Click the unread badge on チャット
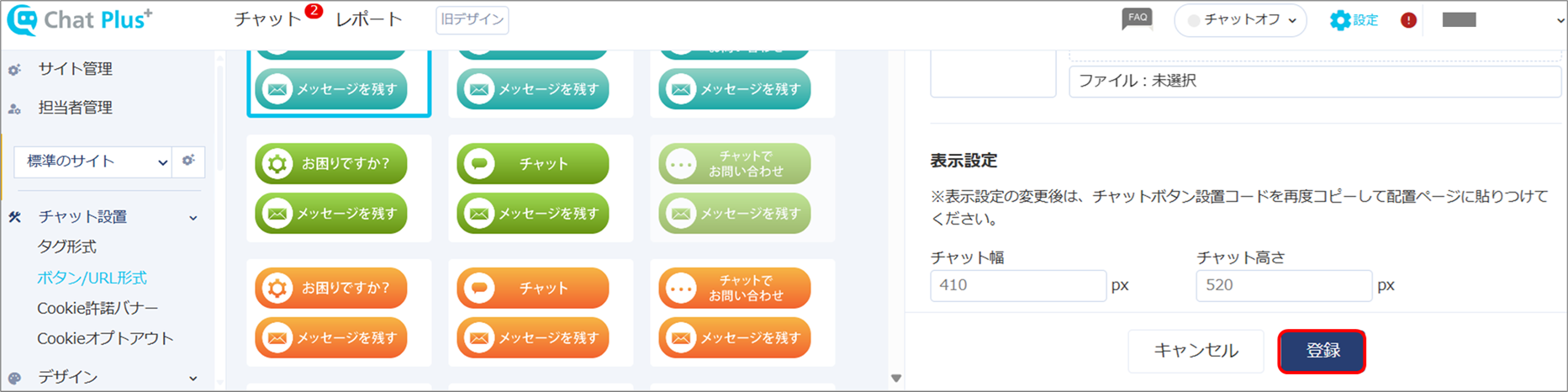The image size is (1568, 392). tap(314, 11)
